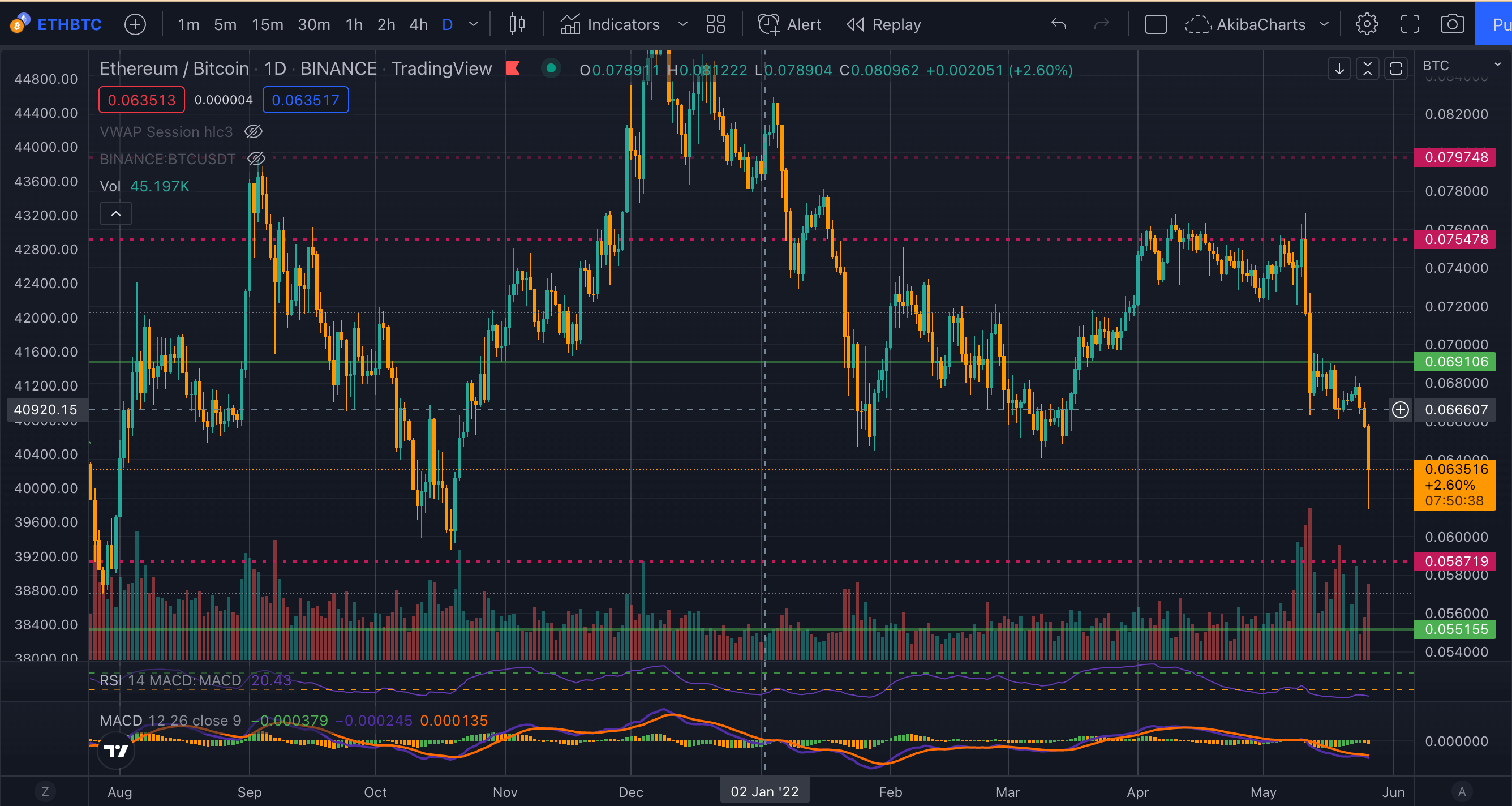Click the red sell price 0.063513

141,100
